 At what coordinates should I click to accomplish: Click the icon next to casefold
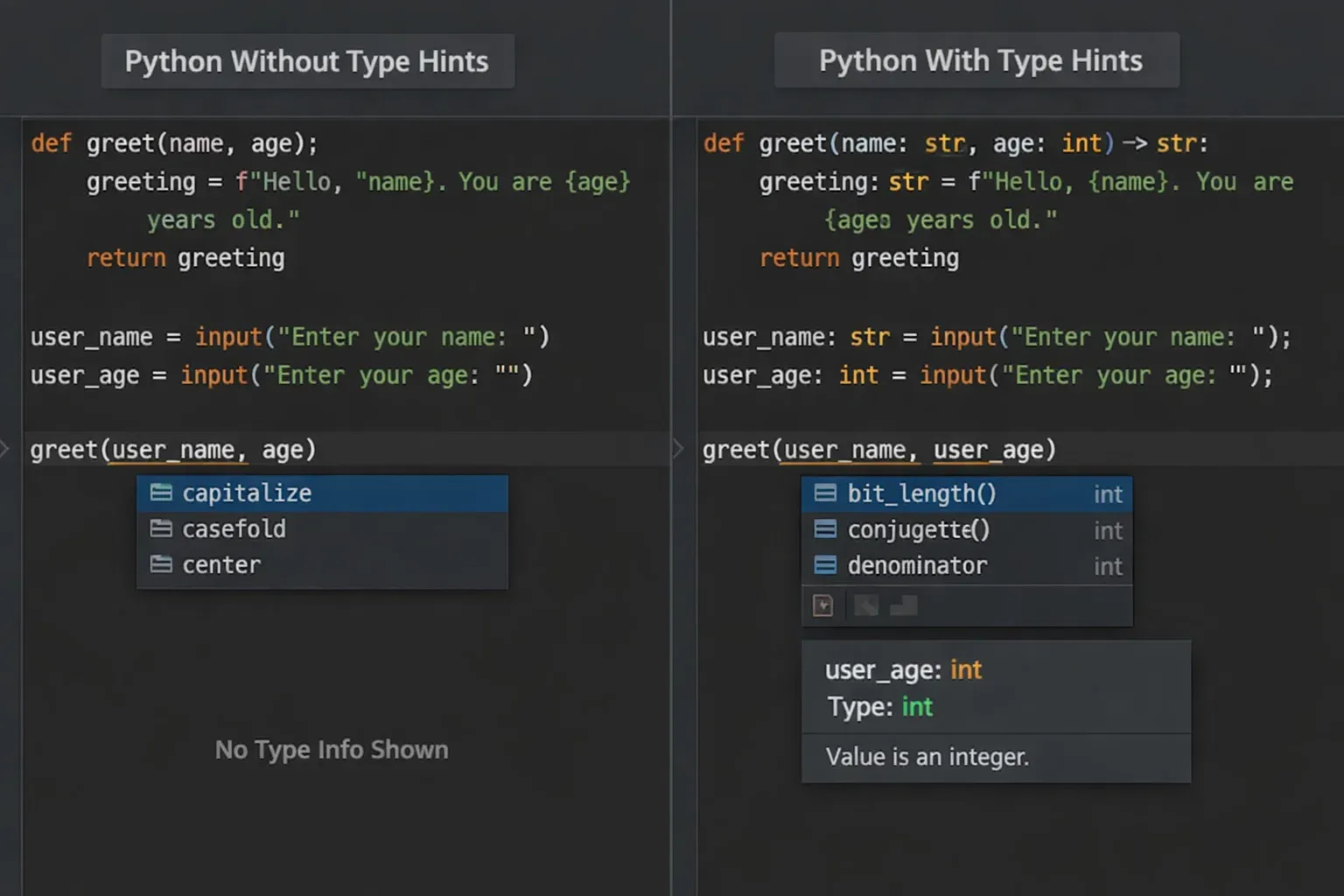pyautogui.click(x=161, y=528)
